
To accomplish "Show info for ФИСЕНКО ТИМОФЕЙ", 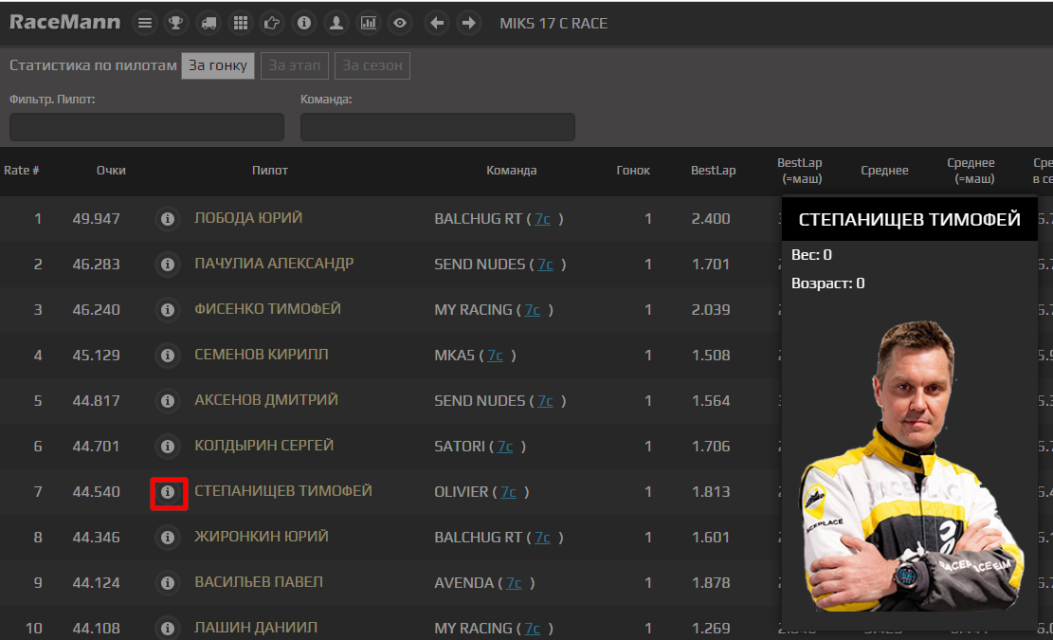I will [167, 310].
